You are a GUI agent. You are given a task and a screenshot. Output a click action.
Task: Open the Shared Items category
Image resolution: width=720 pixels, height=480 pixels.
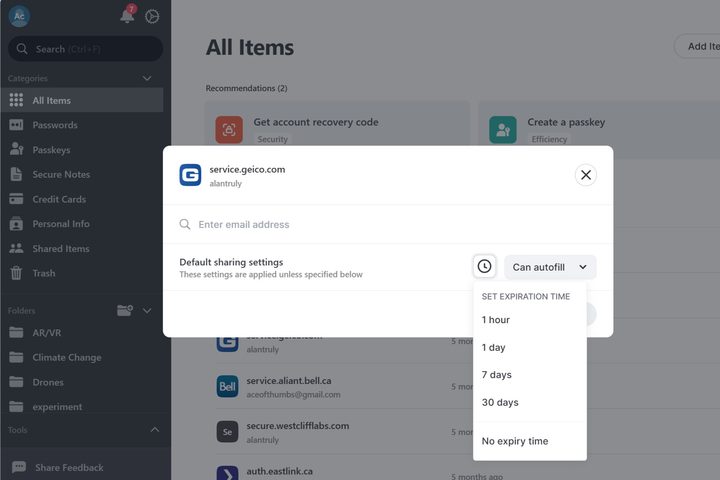pos(61,248)
